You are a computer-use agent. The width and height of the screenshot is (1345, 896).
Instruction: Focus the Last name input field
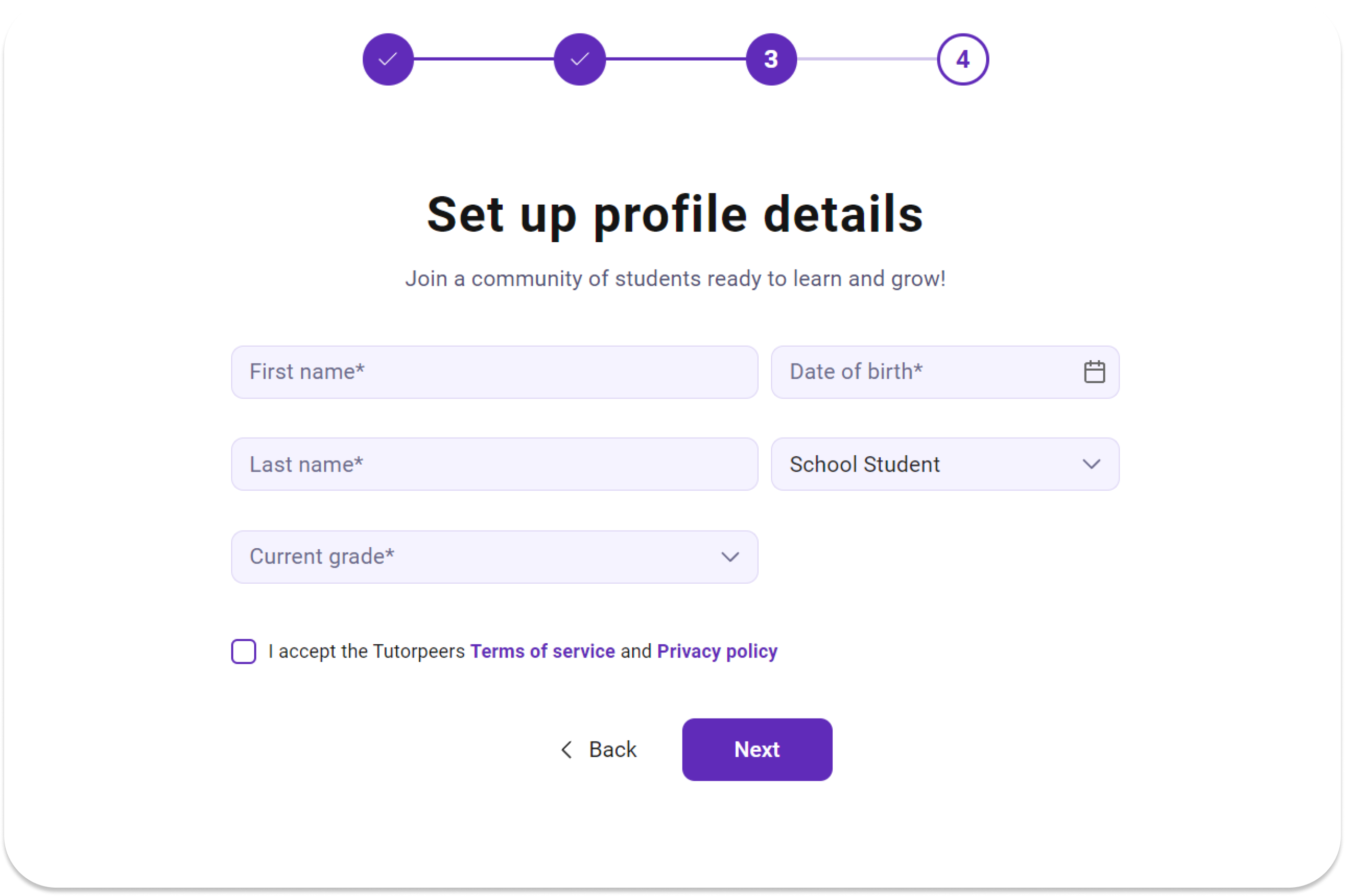(x=494, y=464)
